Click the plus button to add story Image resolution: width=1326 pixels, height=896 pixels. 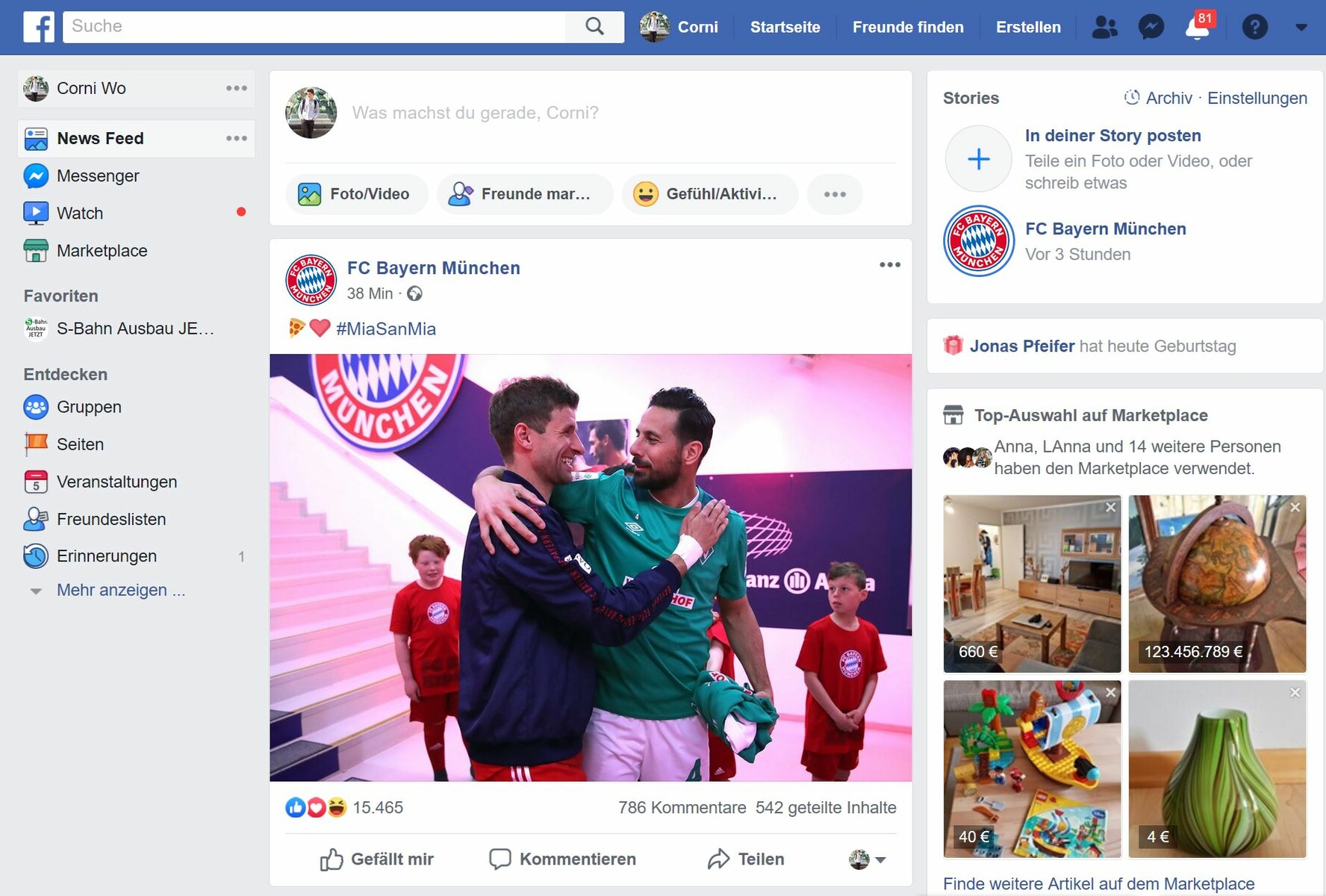tap(979, 159)
